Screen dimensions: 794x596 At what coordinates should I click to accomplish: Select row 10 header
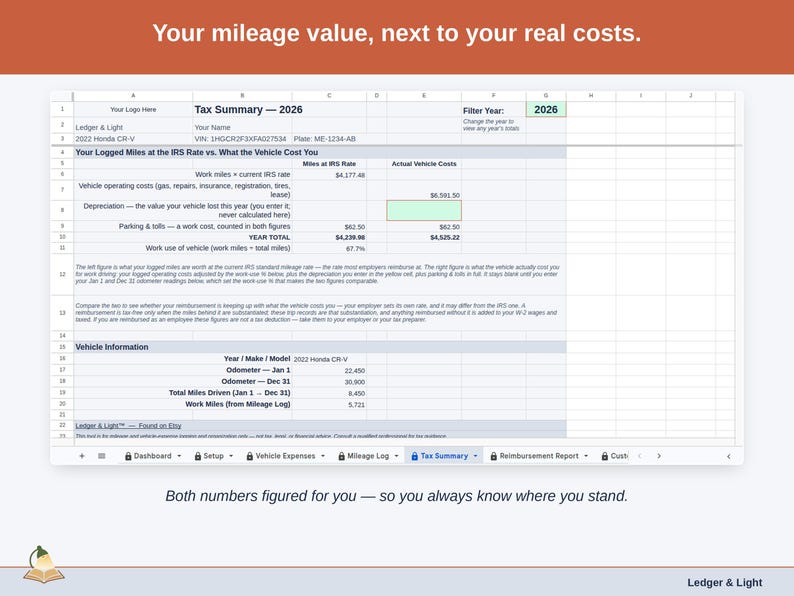62,237
